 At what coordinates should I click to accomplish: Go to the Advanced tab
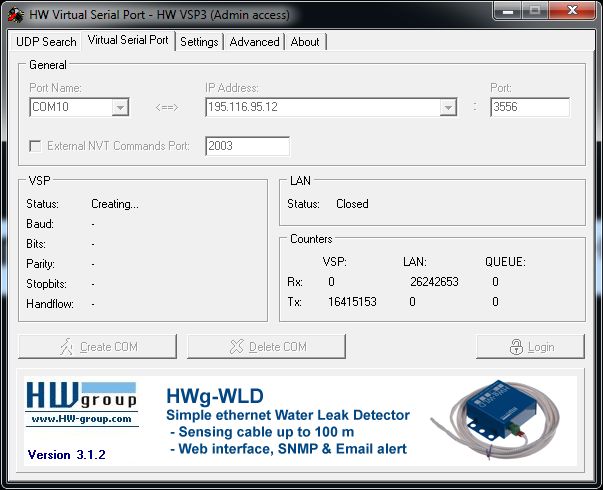pyautogui.click(x=254, y=42)
